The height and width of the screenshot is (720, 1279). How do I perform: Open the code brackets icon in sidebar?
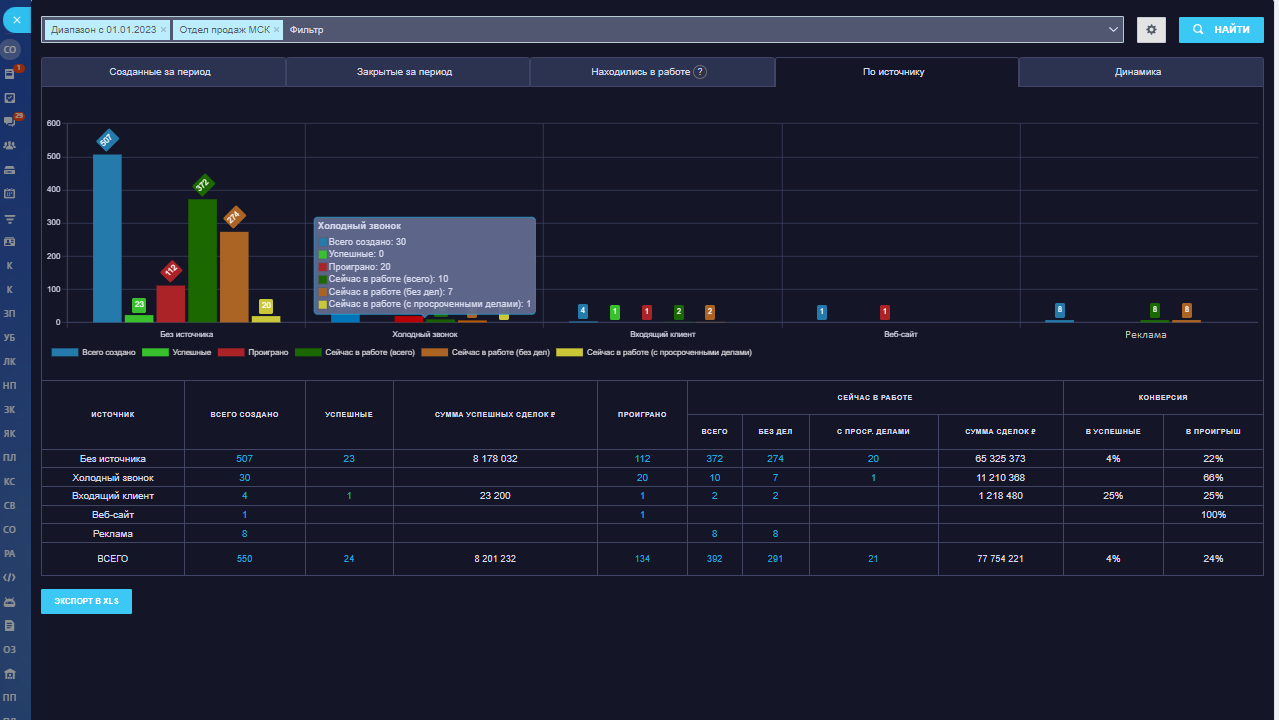tap(10, 577)
